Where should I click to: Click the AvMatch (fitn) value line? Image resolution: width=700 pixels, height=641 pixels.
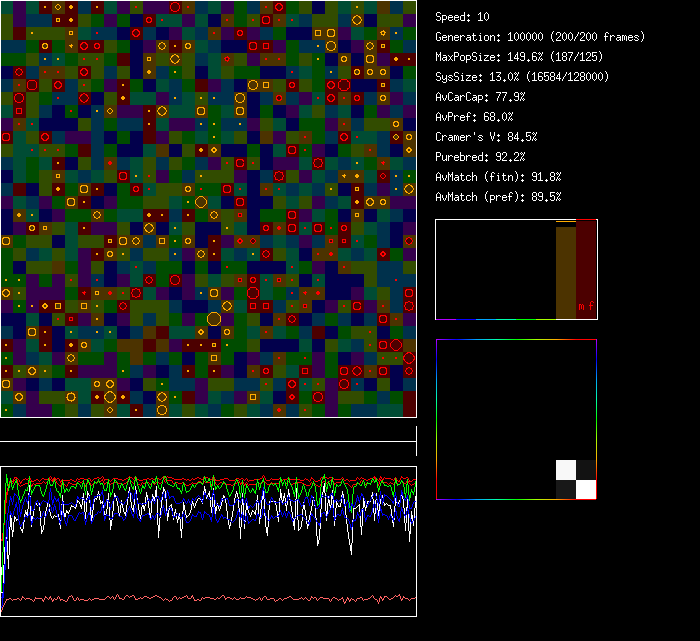pyautogui.click(x=498, y=177)
